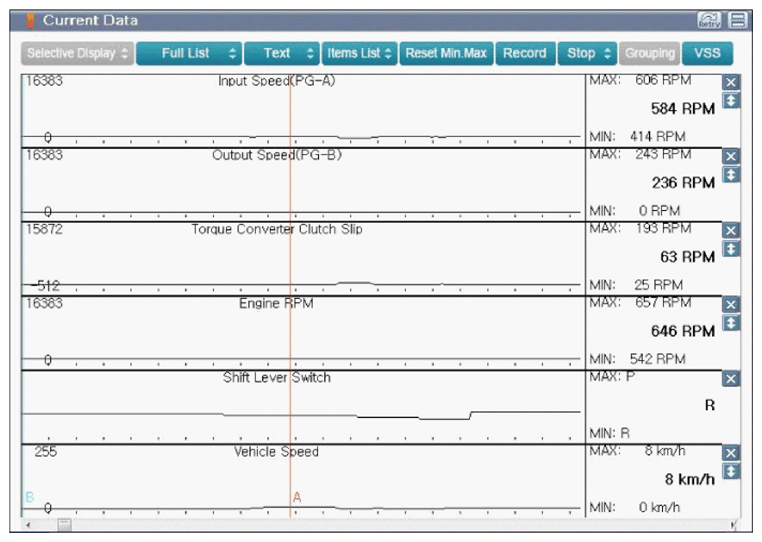Viewport: 762px width, 542px height.
Task: Remove the Output Speed(PG-B) graph row
Action: coord(730,157)
